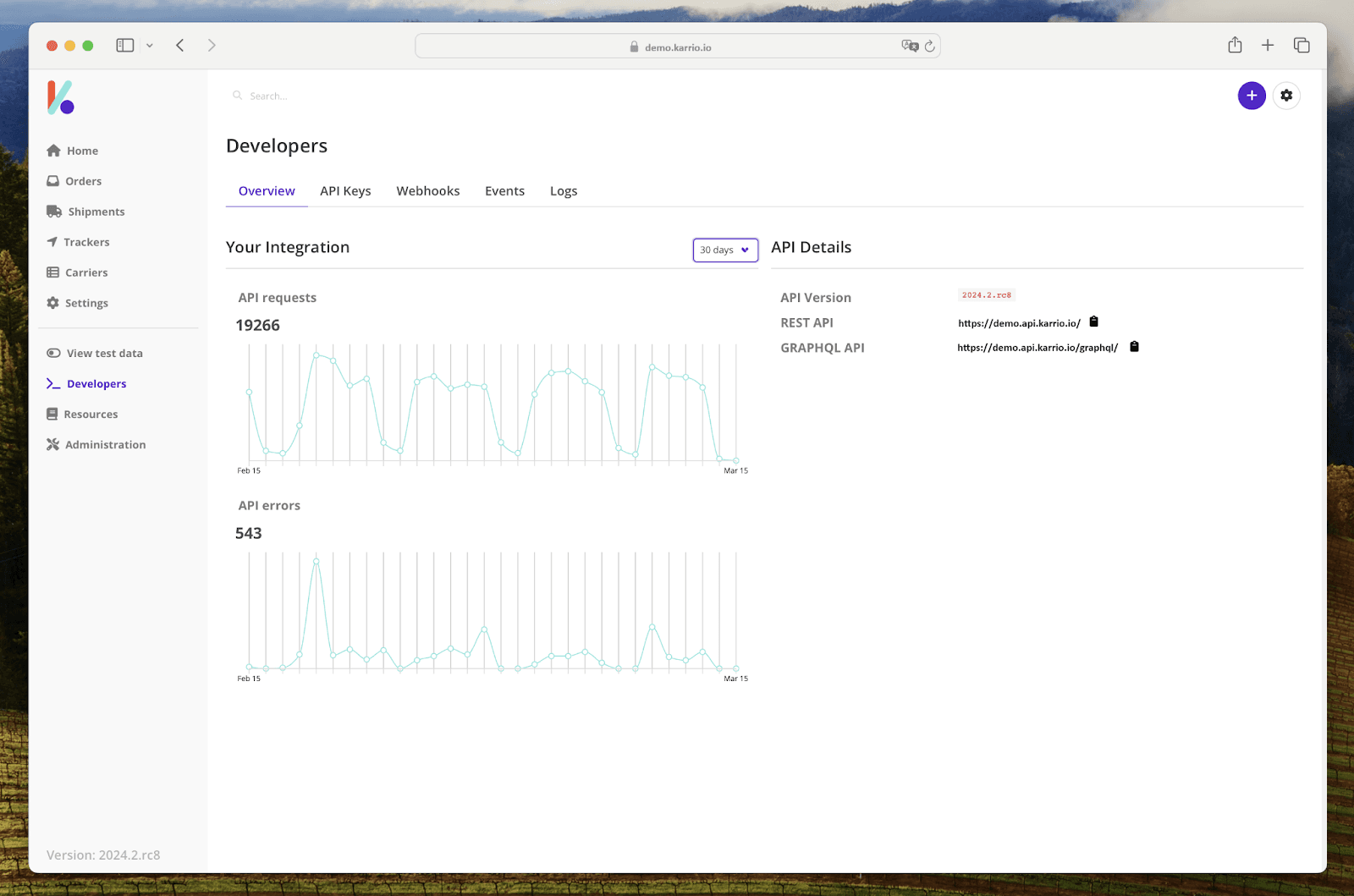1354x896 pixels.
Task: Open the settings gear in top right
Action: (x=1285, y=96)
